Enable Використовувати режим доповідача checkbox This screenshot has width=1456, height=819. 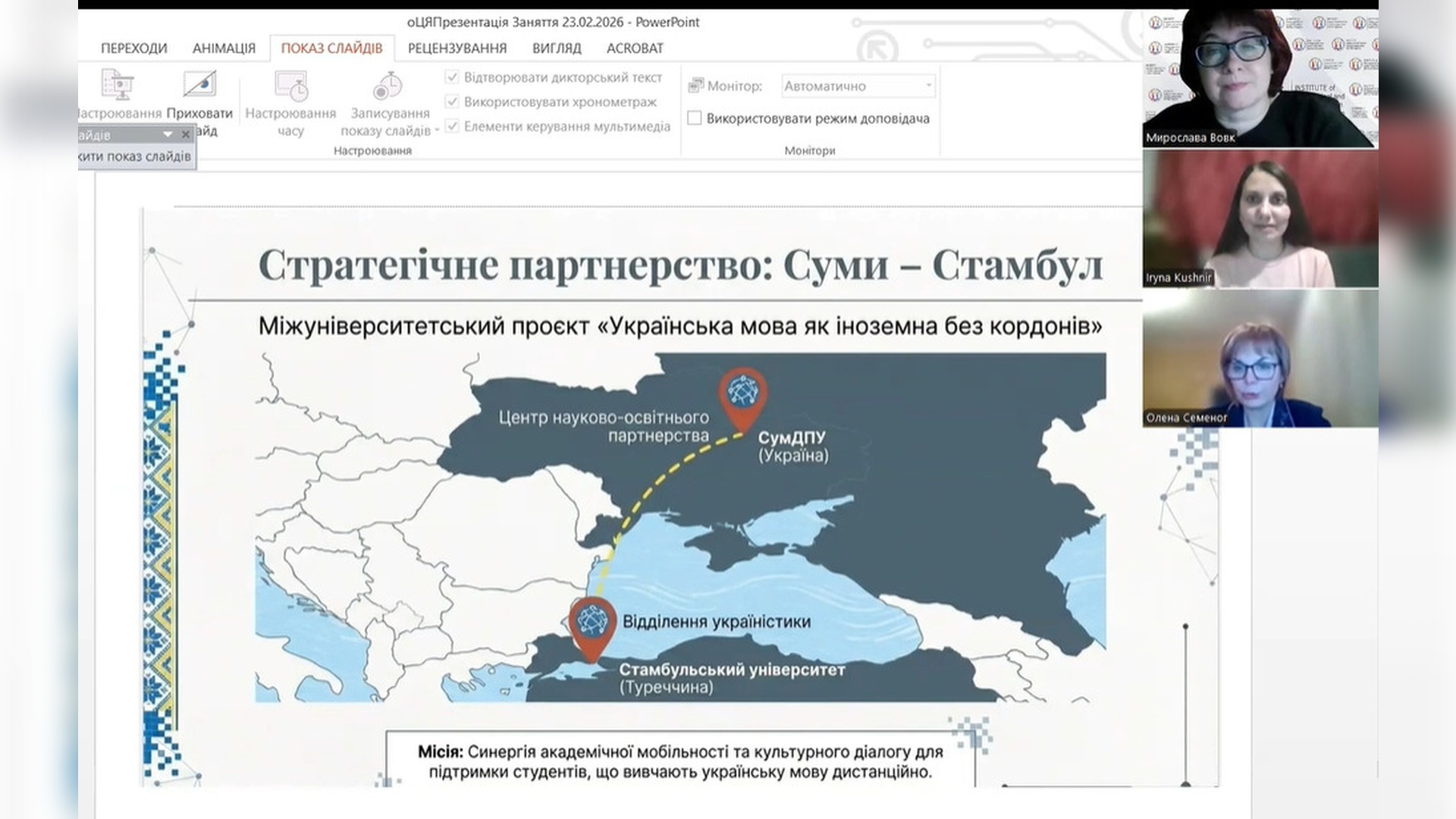pyautogui.click(x=695, y=118)
